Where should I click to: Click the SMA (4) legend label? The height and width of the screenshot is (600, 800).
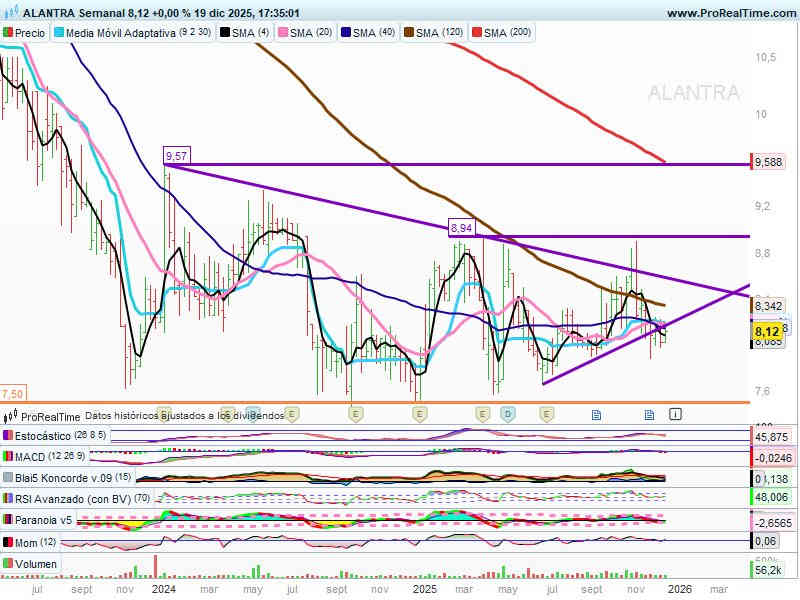246,33
